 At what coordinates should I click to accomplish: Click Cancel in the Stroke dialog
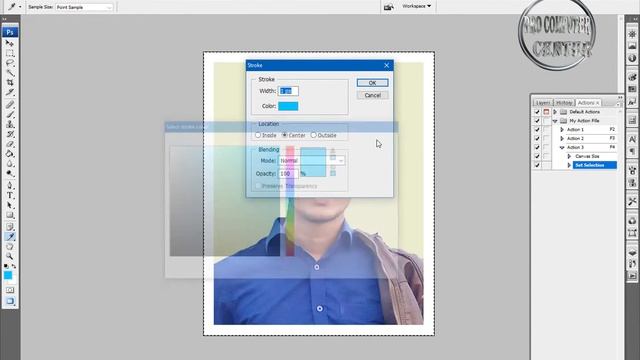[x=372, y=95]
